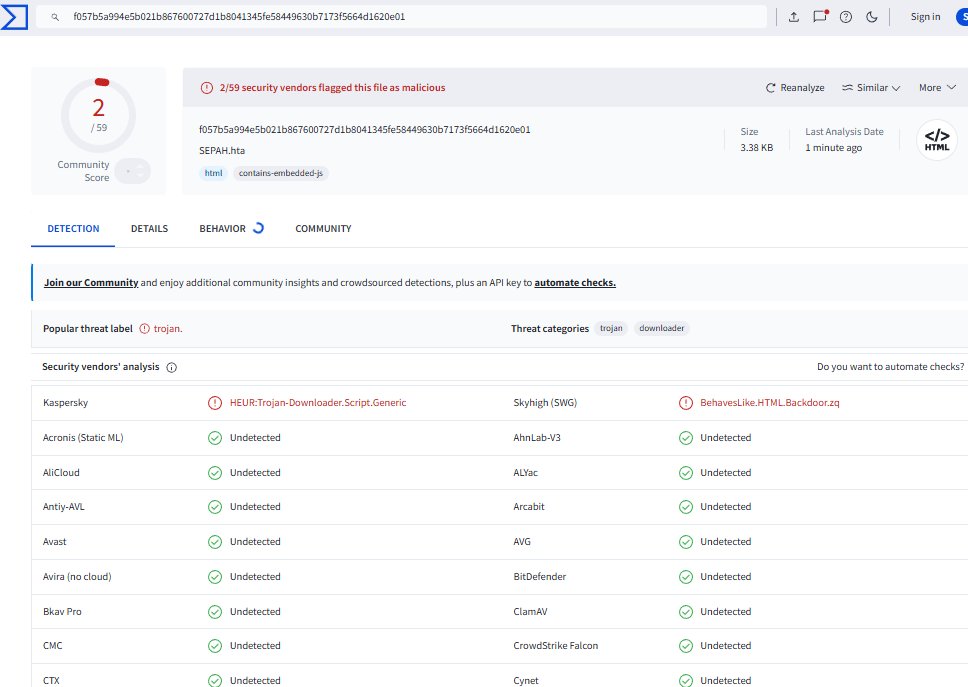Image resolution: width=968 pixels, height=687 pixels.
Task: Open the VirusTotal home logo
Action: tap(14, 17)
